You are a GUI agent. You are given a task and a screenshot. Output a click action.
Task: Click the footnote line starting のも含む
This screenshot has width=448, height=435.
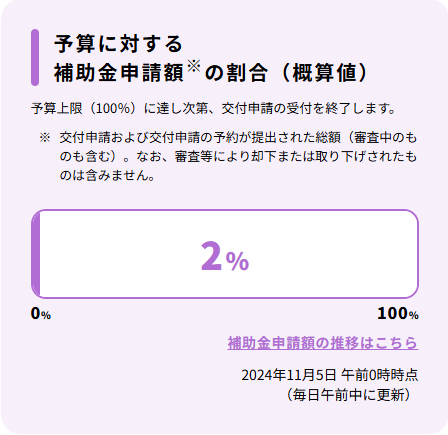point(238,156)
